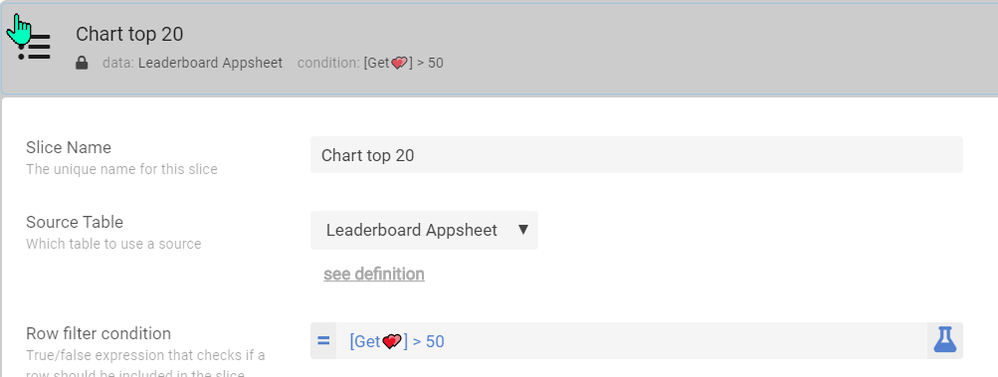The width and height of the screenshot is (998, 377).
Task: Click the Source Table label
Action: 74,222
